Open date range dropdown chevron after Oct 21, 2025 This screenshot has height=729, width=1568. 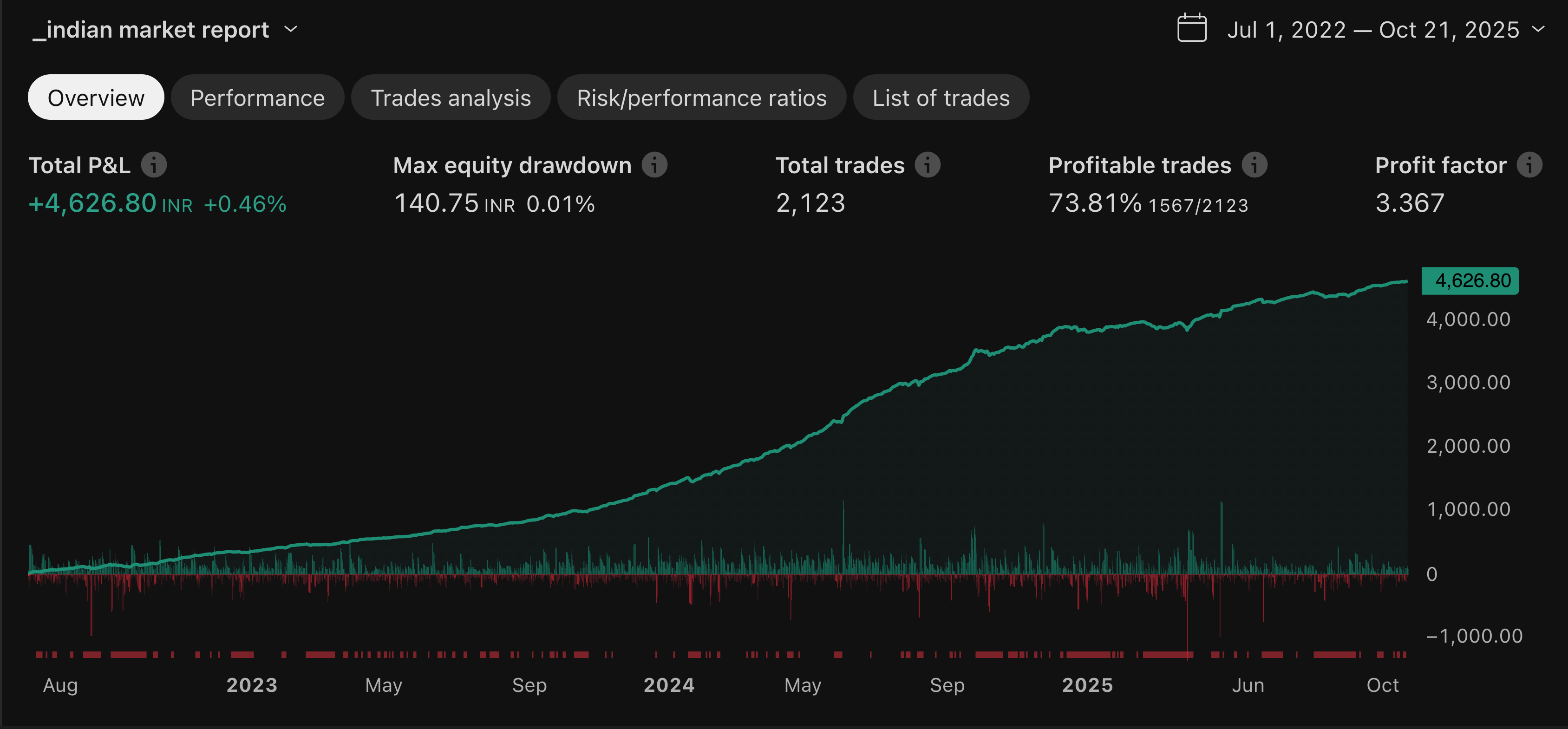pyautogui.click(x=1538, y=29)
